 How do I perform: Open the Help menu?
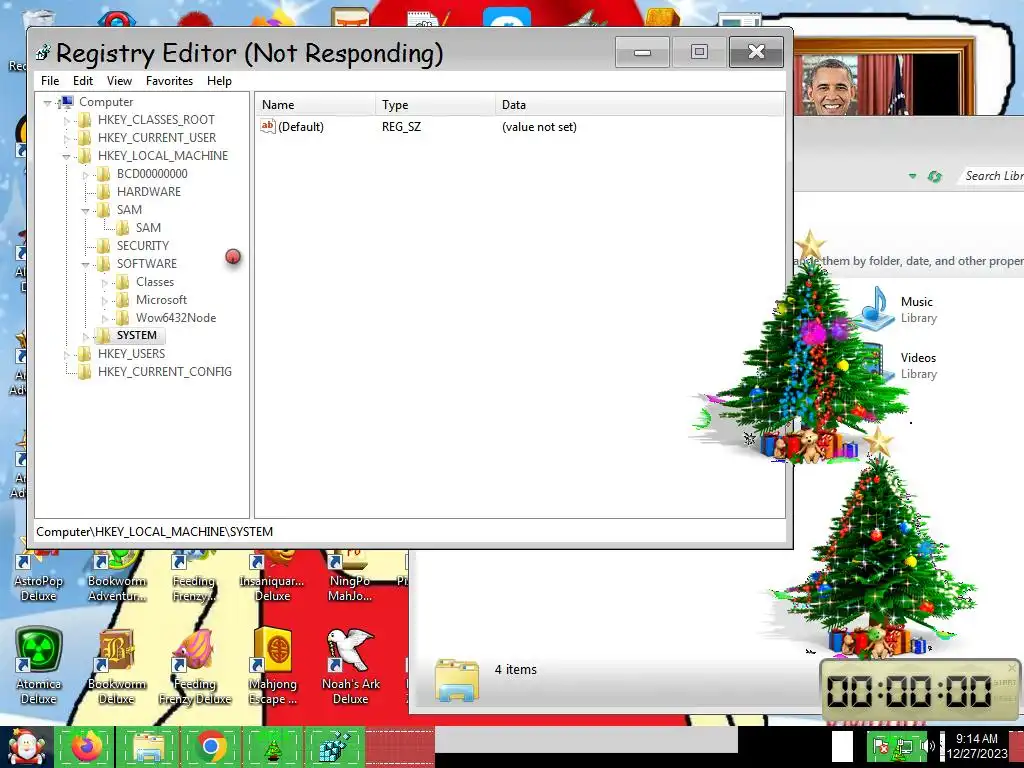[x=219, y=81]
